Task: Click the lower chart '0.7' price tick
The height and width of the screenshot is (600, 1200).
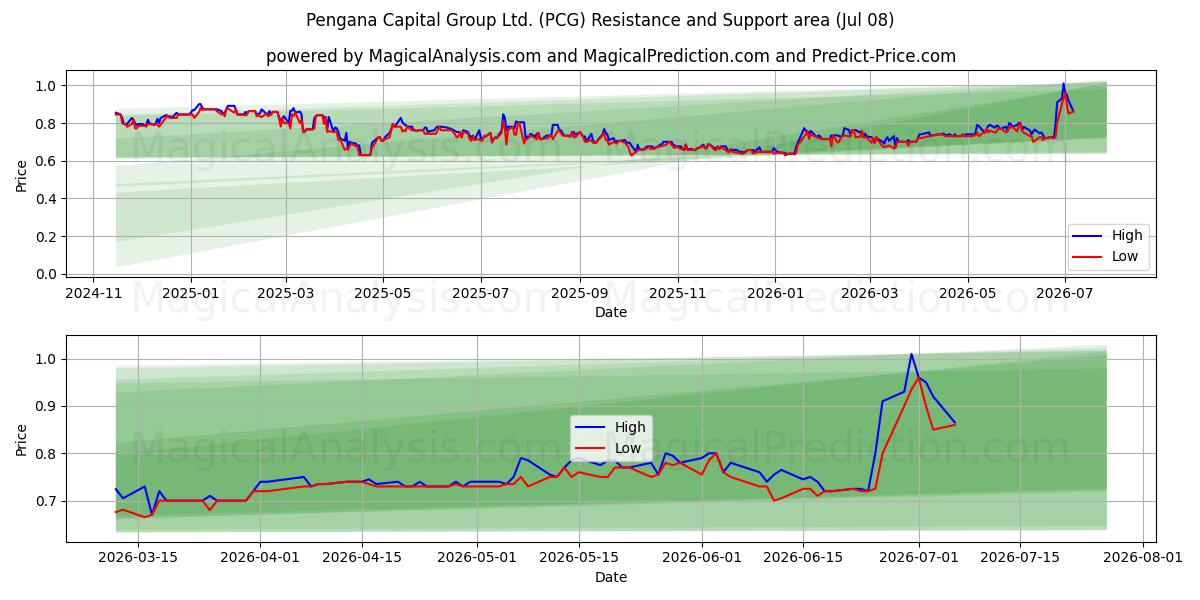Action: click(x=49, y=501)
